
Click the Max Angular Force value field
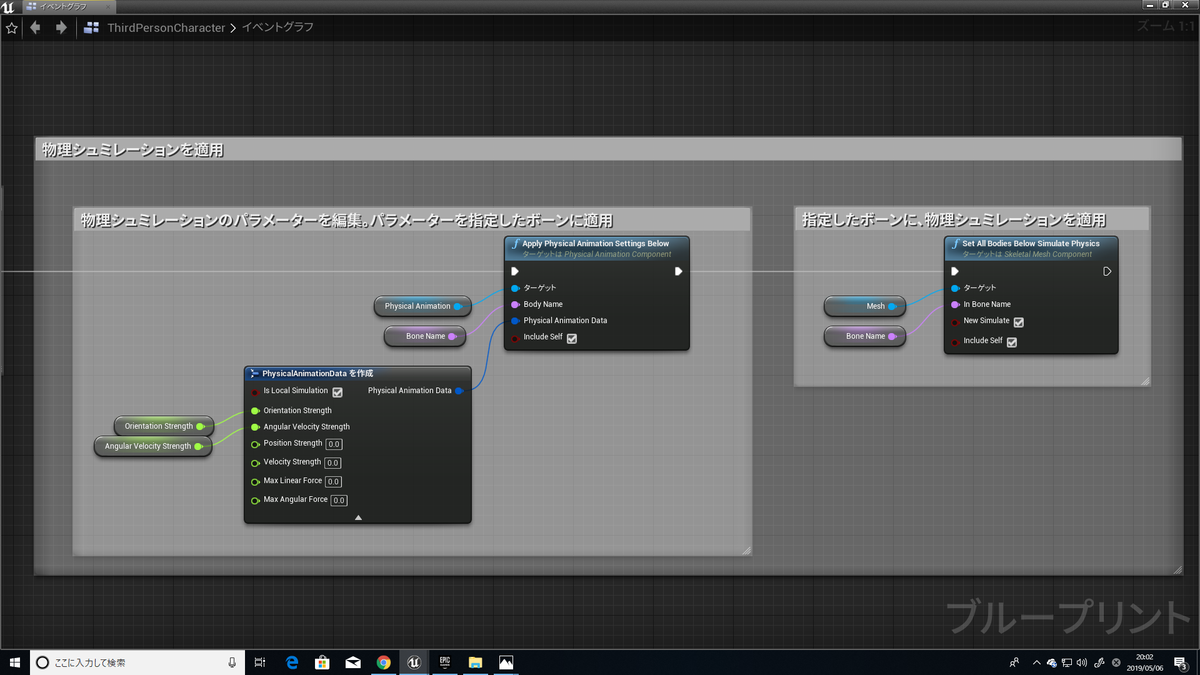click(x=339, y=500)
